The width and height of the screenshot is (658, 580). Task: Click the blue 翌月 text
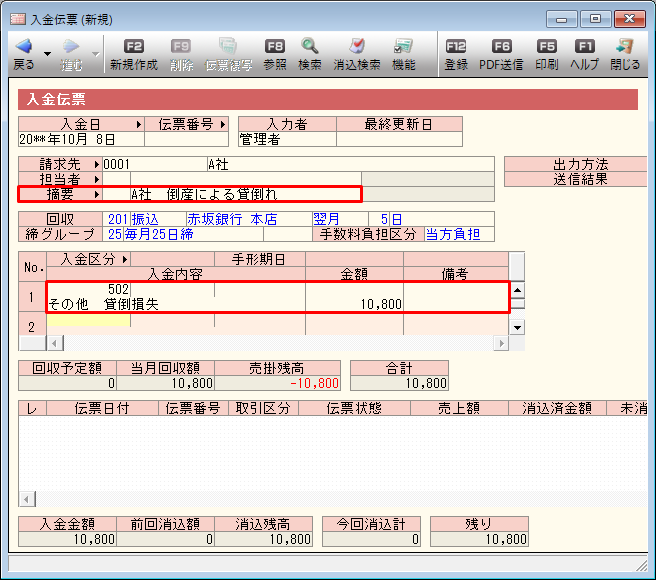coord(326,219)
